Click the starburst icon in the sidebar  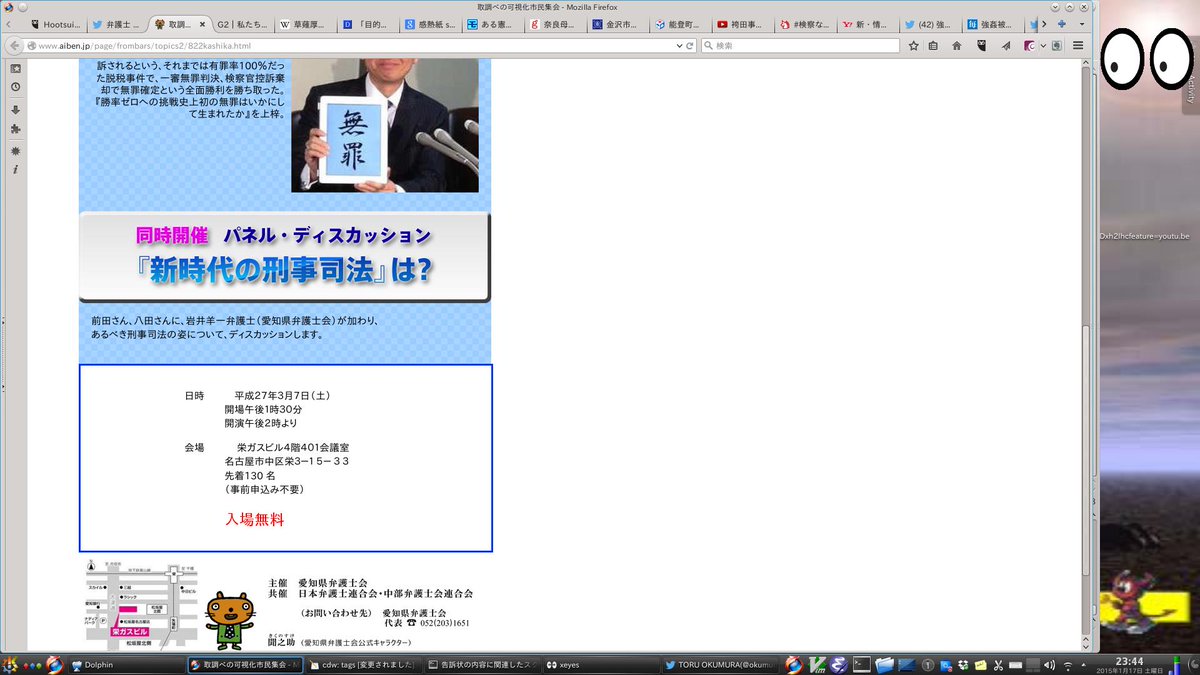tap(15, 149)
